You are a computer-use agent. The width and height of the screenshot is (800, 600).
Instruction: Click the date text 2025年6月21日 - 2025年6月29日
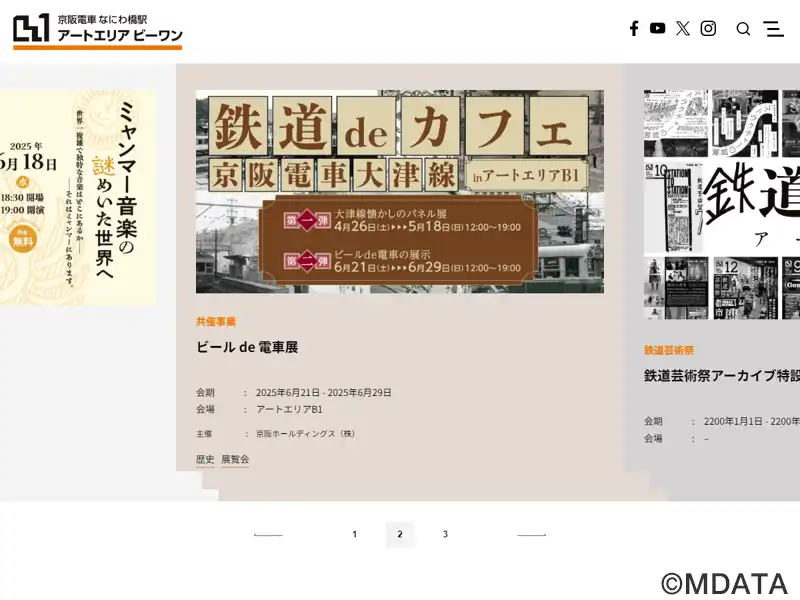coord(323,392)
